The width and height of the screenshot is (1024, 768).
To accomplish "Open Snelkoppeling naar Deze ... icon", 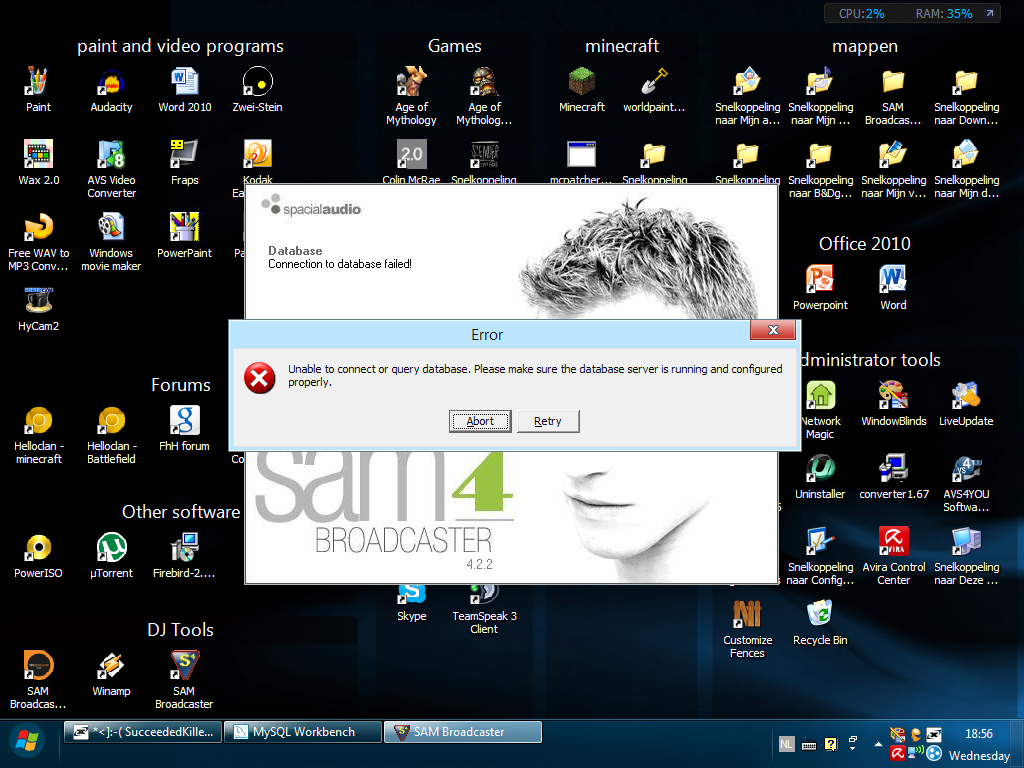I will pyautogui.click(x=967, y=556).
